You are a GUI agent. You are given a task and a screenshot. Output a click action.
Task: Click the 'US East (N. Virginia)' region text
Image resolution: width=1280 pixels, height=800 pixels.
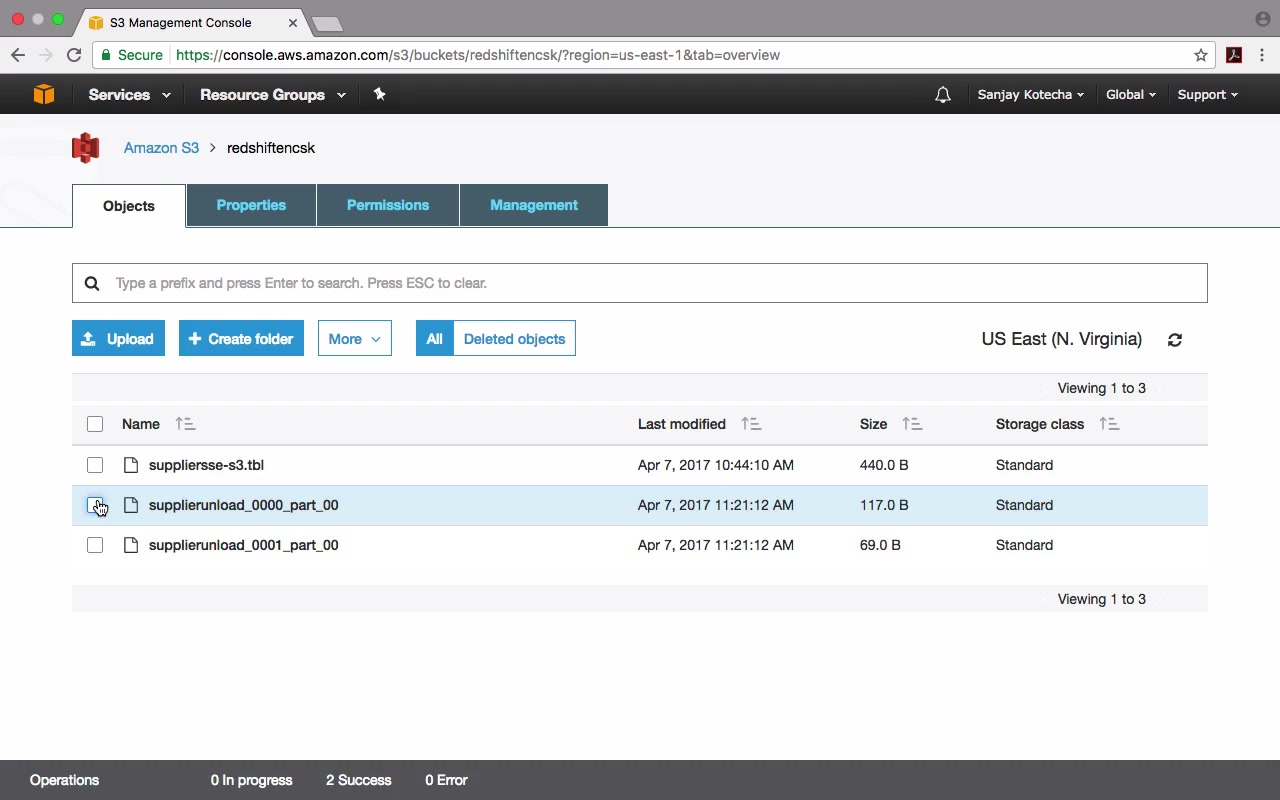coord(1061,339)
